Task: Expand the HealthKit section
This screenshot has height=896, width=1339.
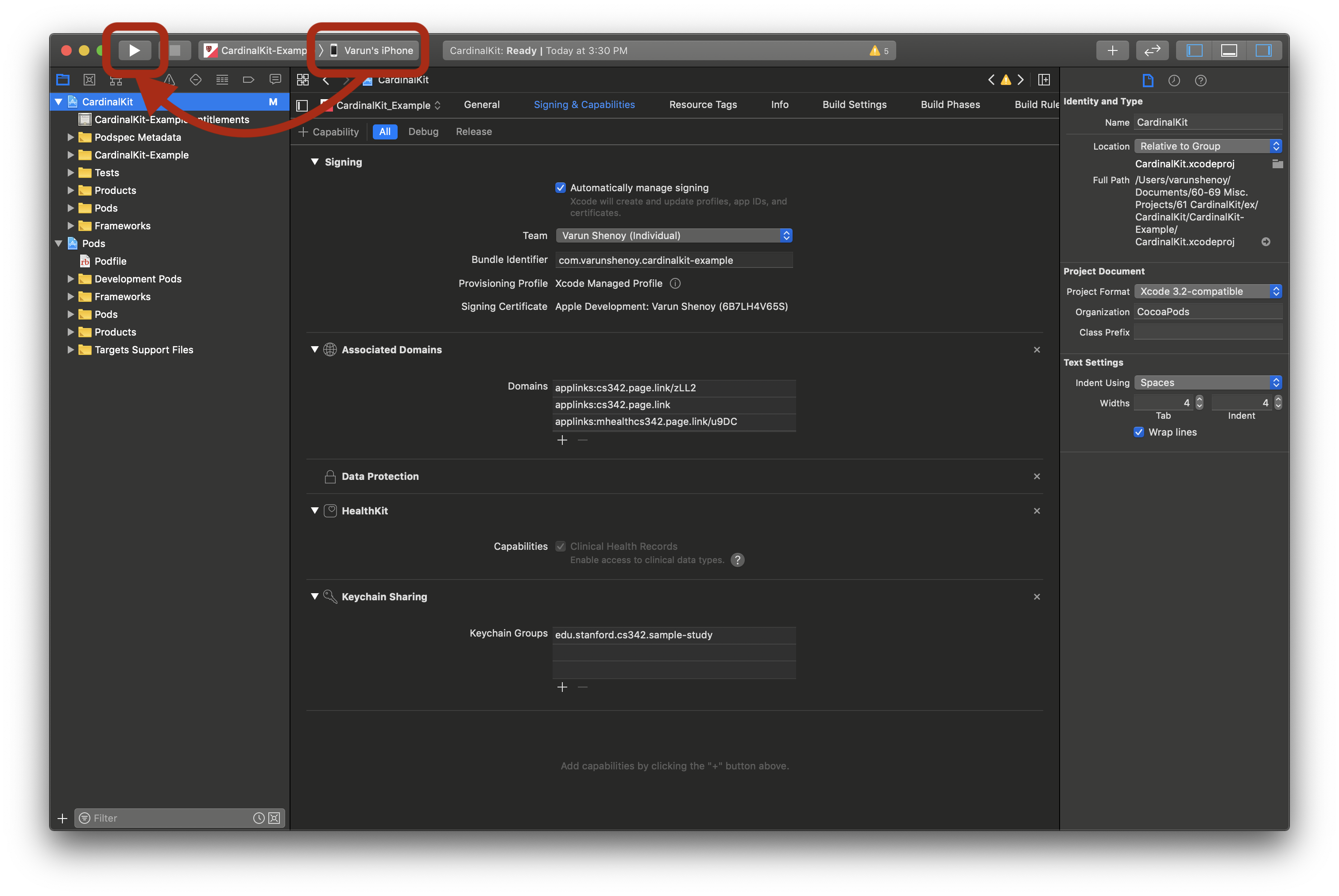Action: click(x=315, y=510)
